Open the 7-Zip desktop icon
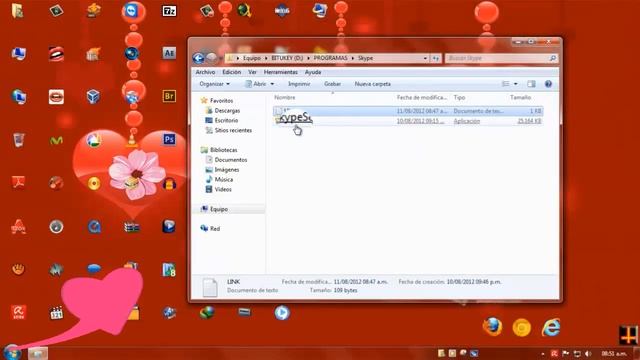 pos(169,11)
